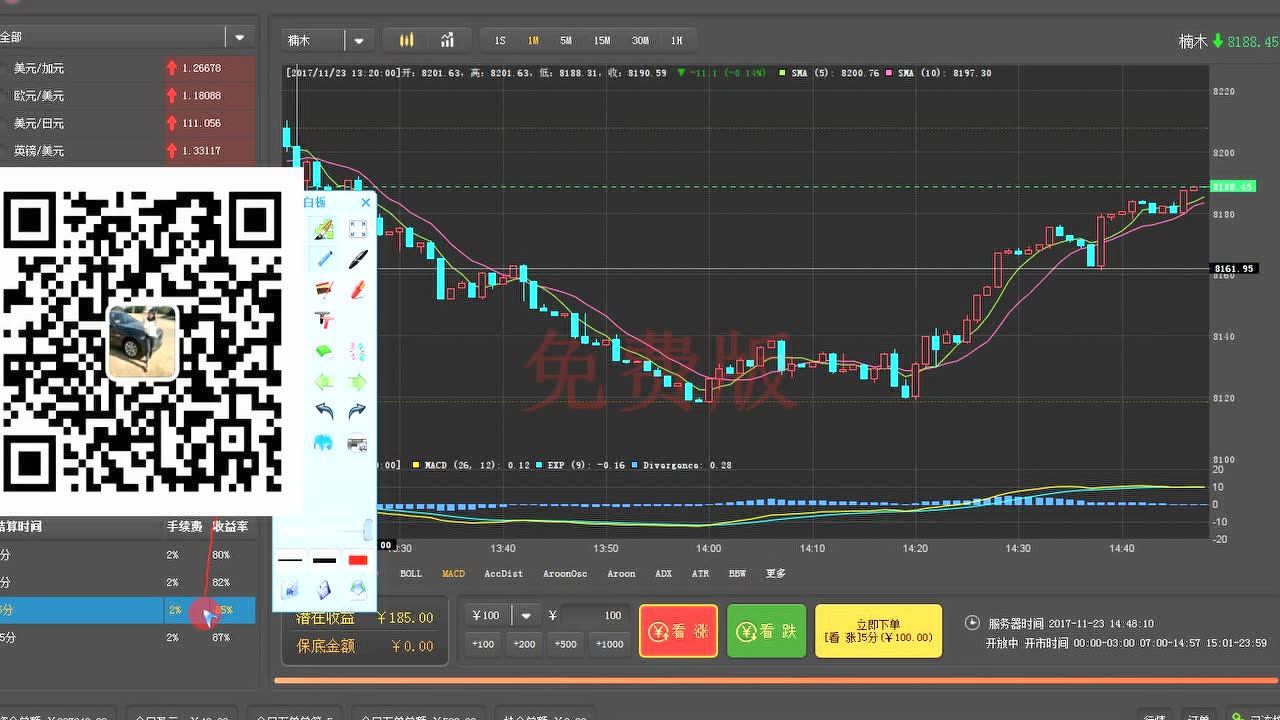
Task: Close the 白板 whiteboard panel
Action: (x=366, y=202)
